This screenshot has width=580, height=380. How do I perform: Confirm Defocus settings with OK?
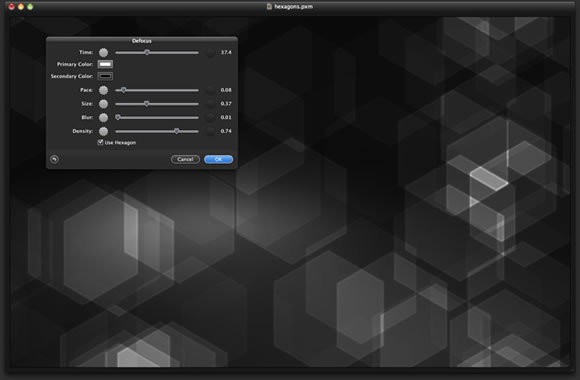[x=219, y=159]
